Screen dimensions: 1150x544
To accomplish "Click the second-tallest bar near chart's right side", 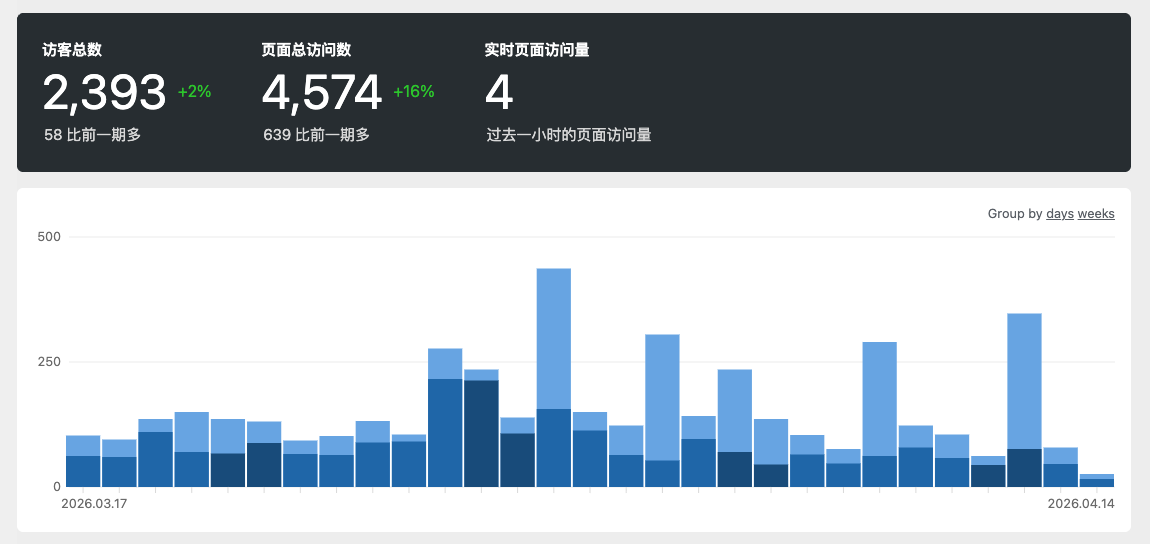I will tap(1024, 400).
